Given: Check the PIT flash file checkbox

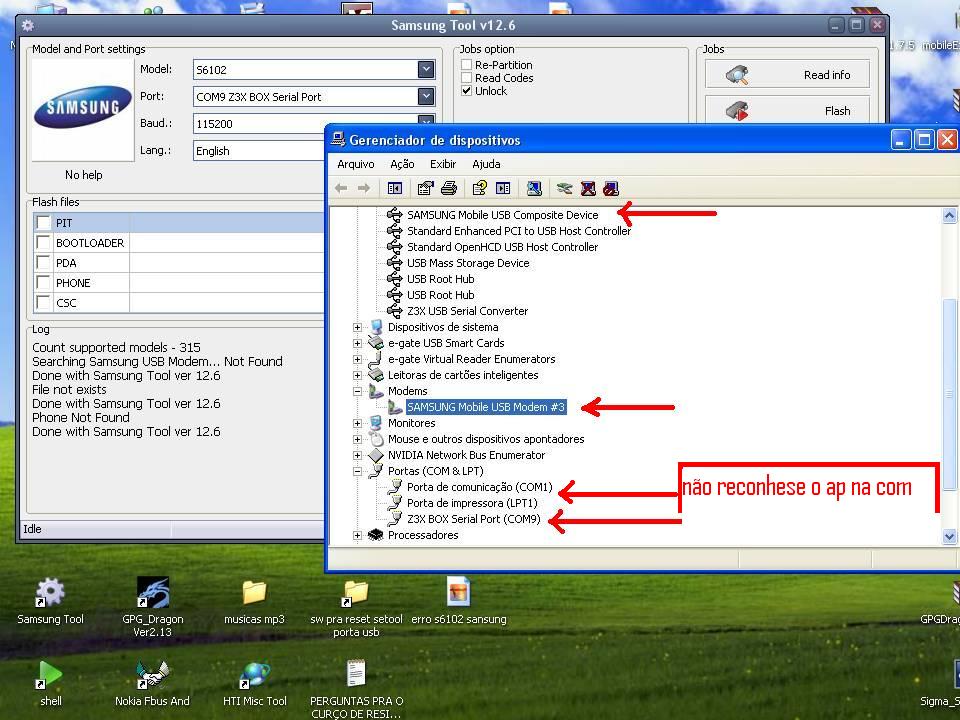Looking at the screenshot, I should [x=43, y=222].
